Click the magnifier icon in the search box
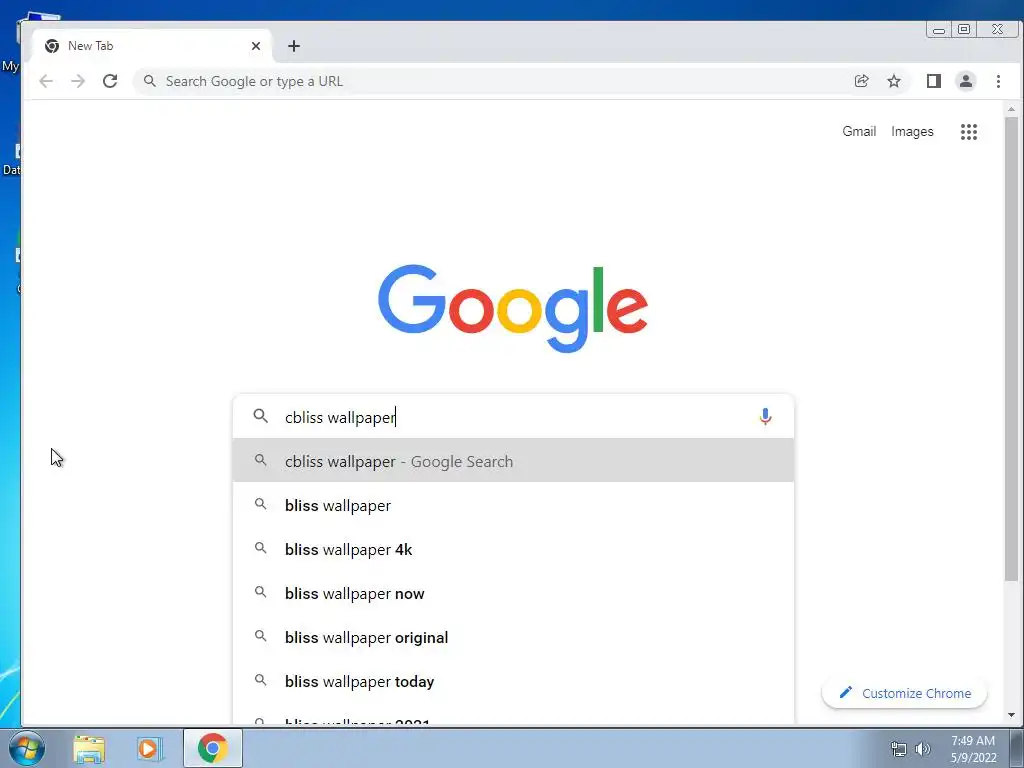1024x768 pixels. pyautogui.click(x=261, y=416)
